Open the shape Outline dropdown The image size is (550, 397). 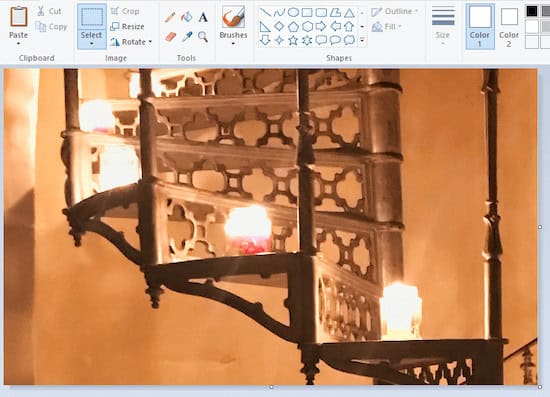pos(395,12)
